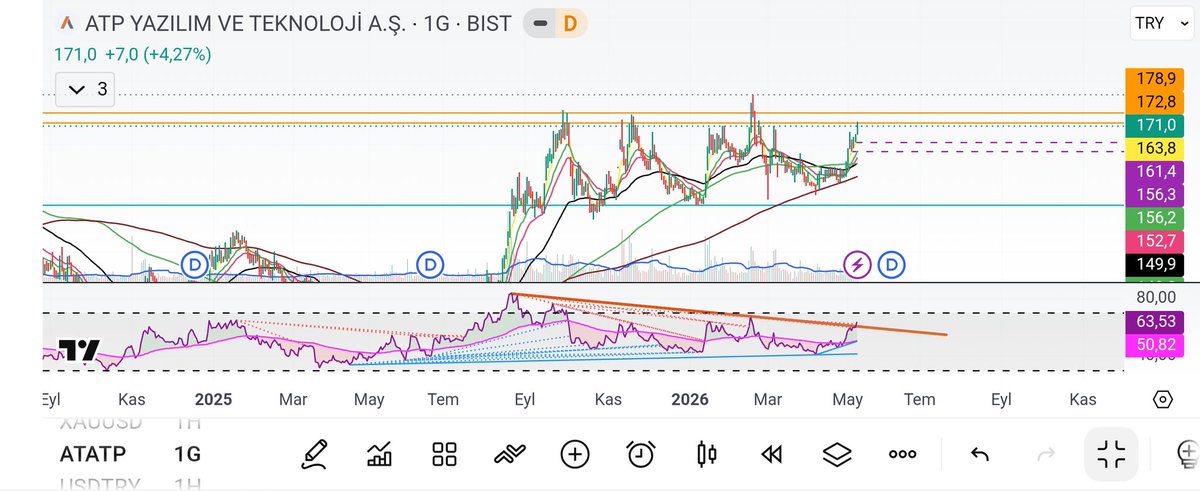Viewport: 1200px width, 491px height.
Task: Tap the orange 178,9 price label
Action: coord(1155,78)
